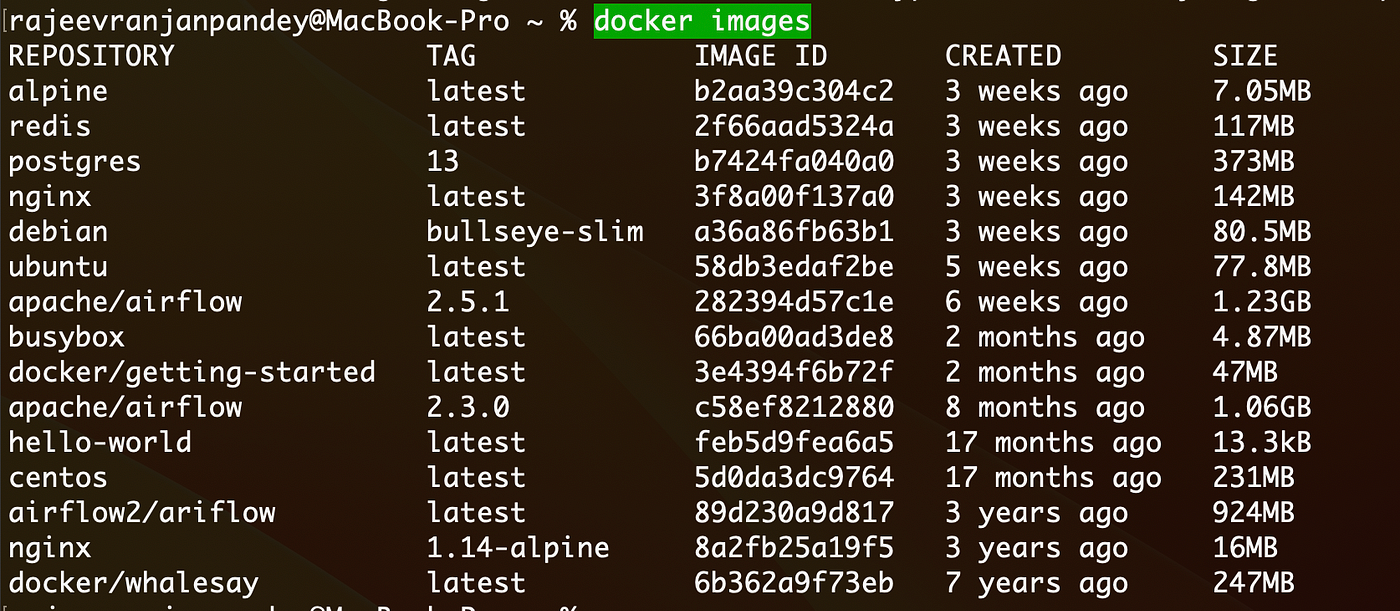The width and height of the screenshot is (1400, 611).
Task: Select the size '924MB'
Action: pyautogui.click(x=1254, y=513)
